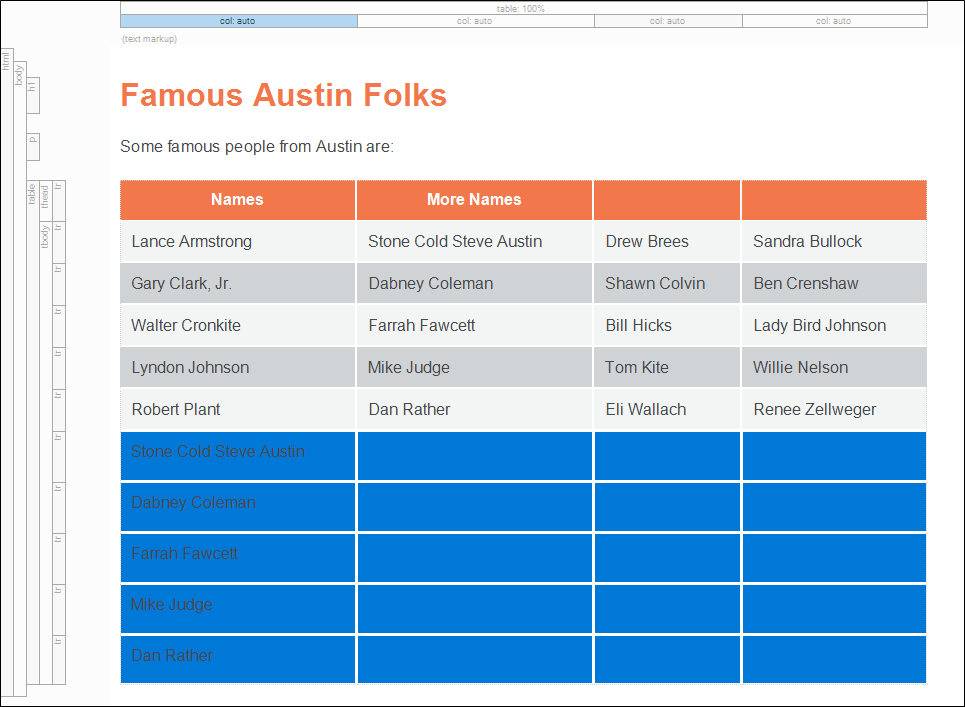The height and width of the screenshot is (707, 965).
Task: Click the Drew Brees cell
Action: [x=667, y=241]
